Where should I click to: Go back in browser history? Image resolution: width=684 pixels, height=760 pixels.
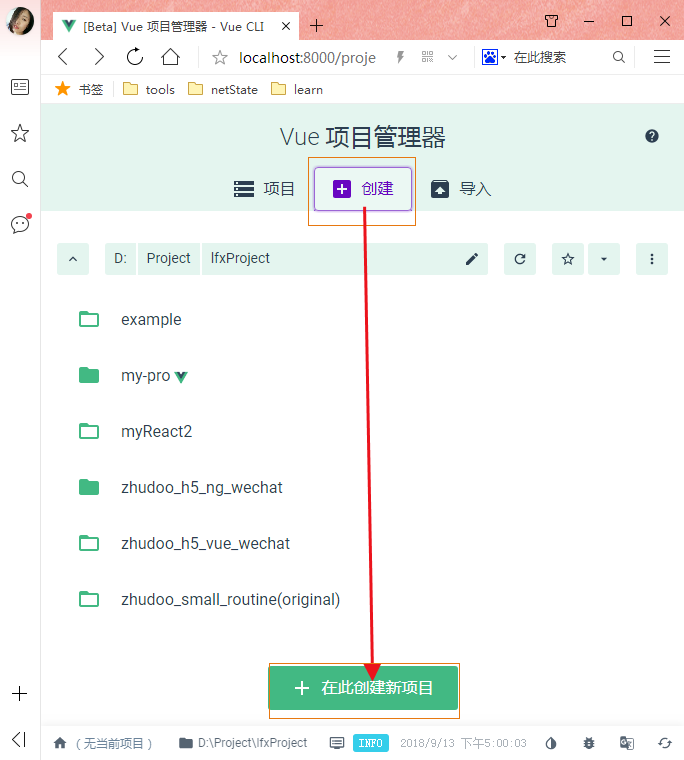[64, 57]
